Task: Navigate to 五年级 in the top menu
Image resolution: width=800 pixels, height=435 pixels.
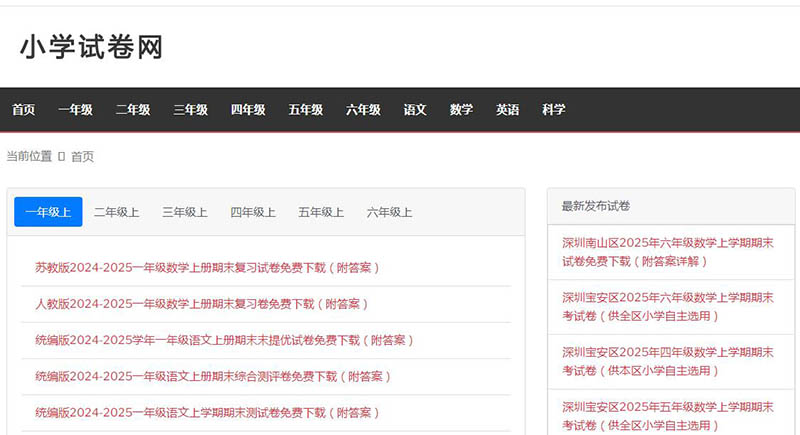Action: 306,110
